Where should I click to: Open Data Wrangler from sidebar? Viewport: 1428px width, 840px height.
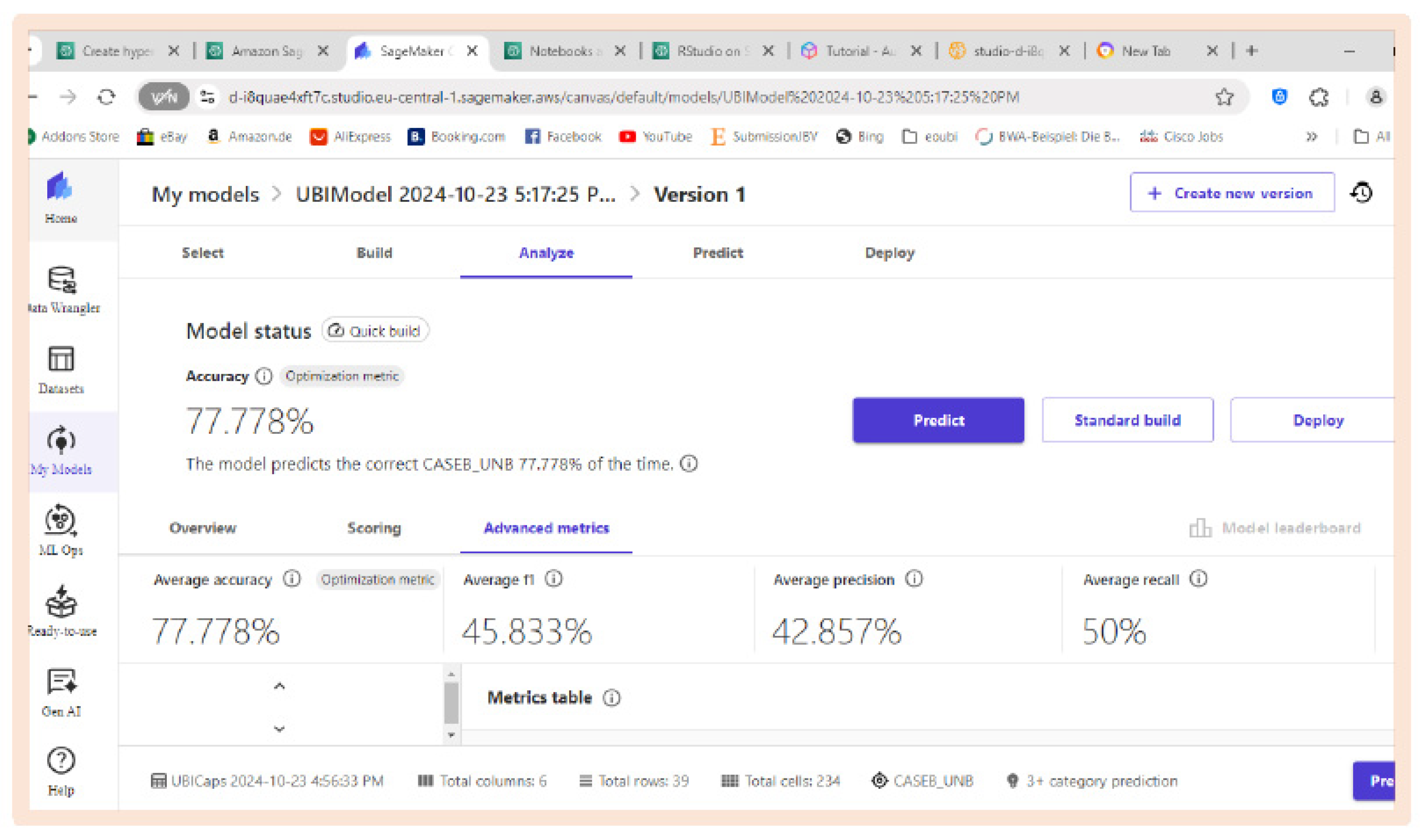(x=61, y=281)
